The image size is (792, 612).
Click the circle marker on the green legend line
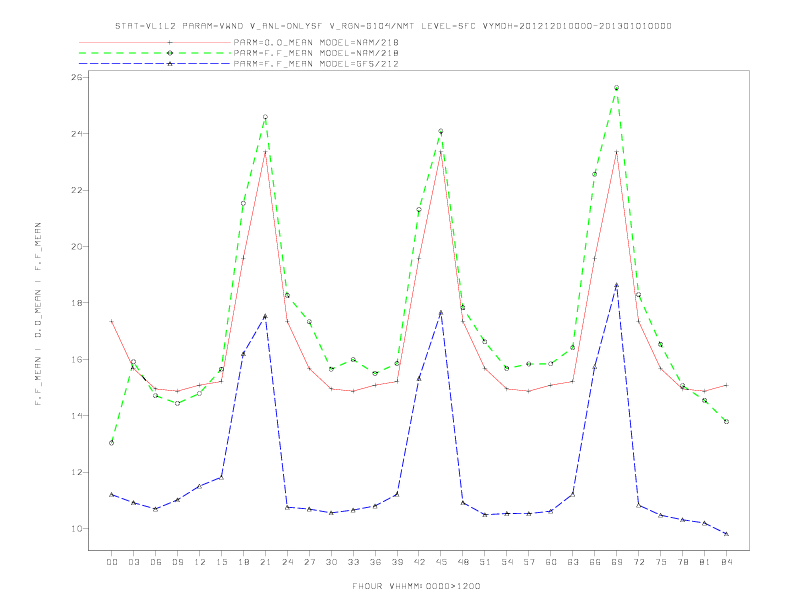[x=170, y=53]
